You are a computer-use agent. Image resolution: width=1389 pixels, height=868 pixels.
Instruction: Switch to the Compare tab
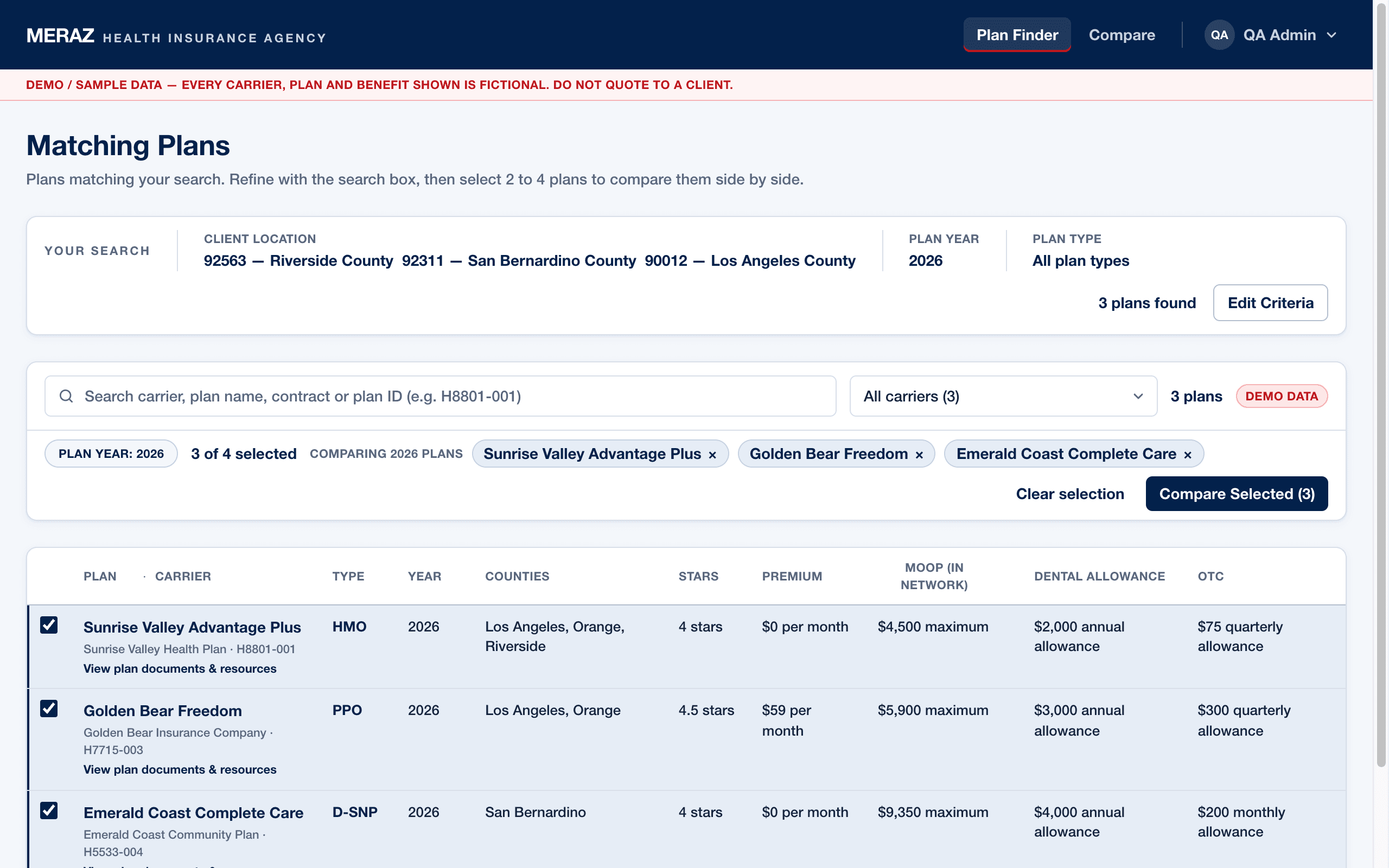1122,35
